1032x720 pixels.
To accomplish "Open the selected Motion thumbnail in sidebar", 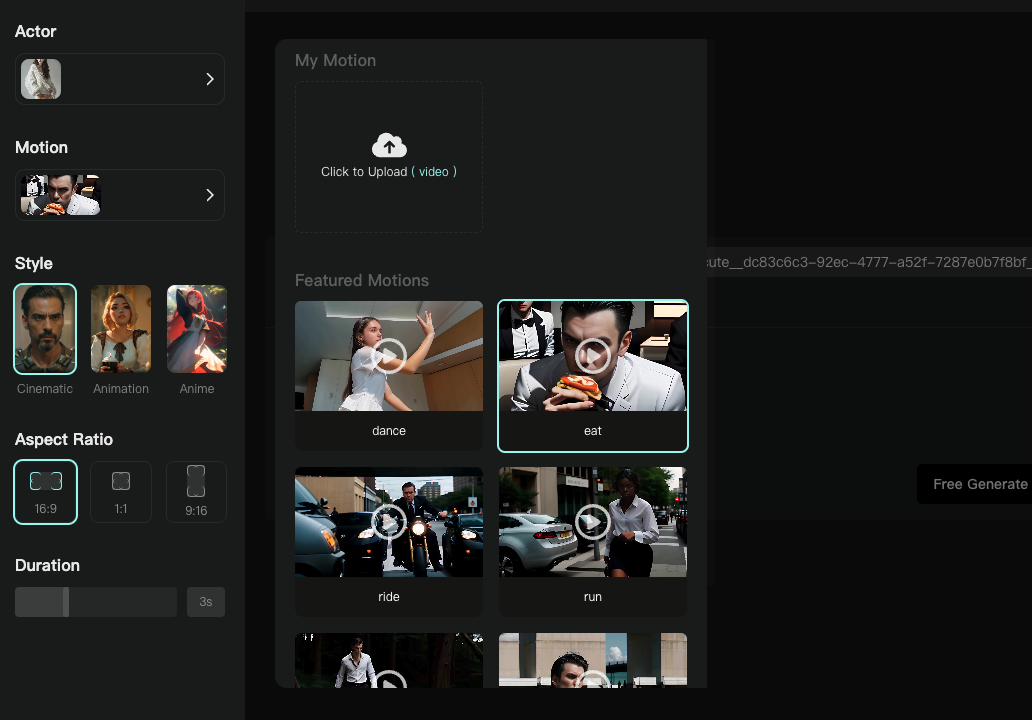I will coord(61,195).
